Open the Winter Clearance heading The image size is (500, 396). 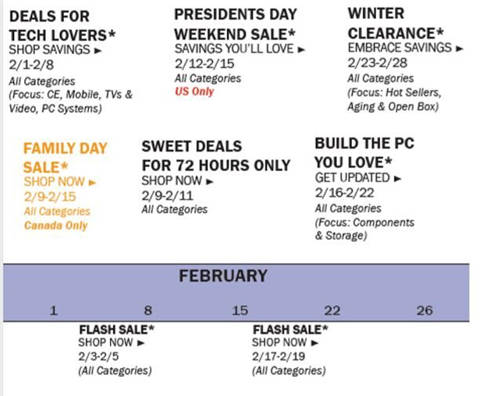click(x=396, y=23)
